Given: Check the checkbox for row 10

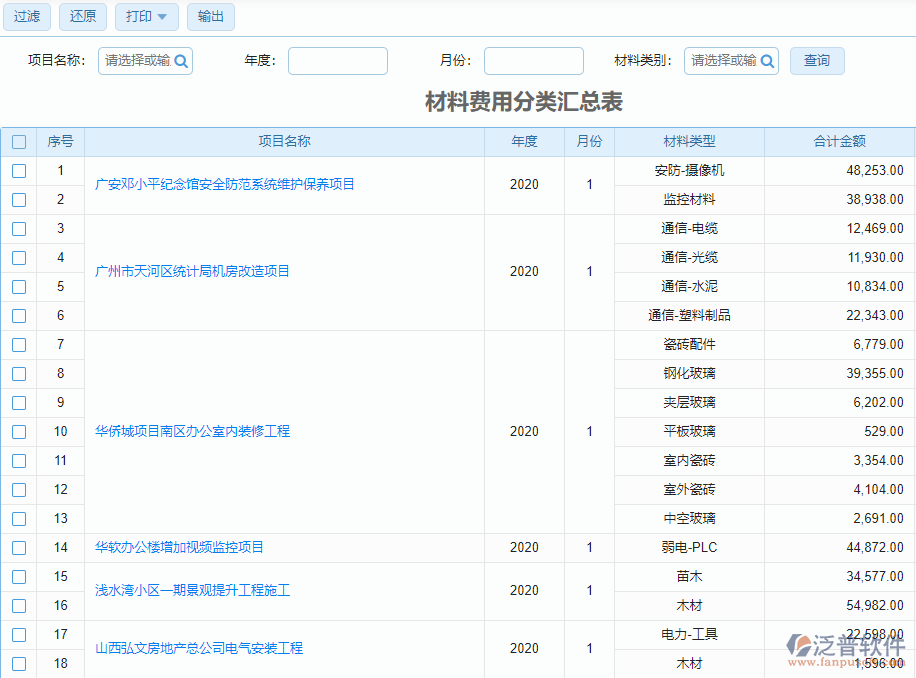Looking at the screenshot, I should tap(18, 432).
